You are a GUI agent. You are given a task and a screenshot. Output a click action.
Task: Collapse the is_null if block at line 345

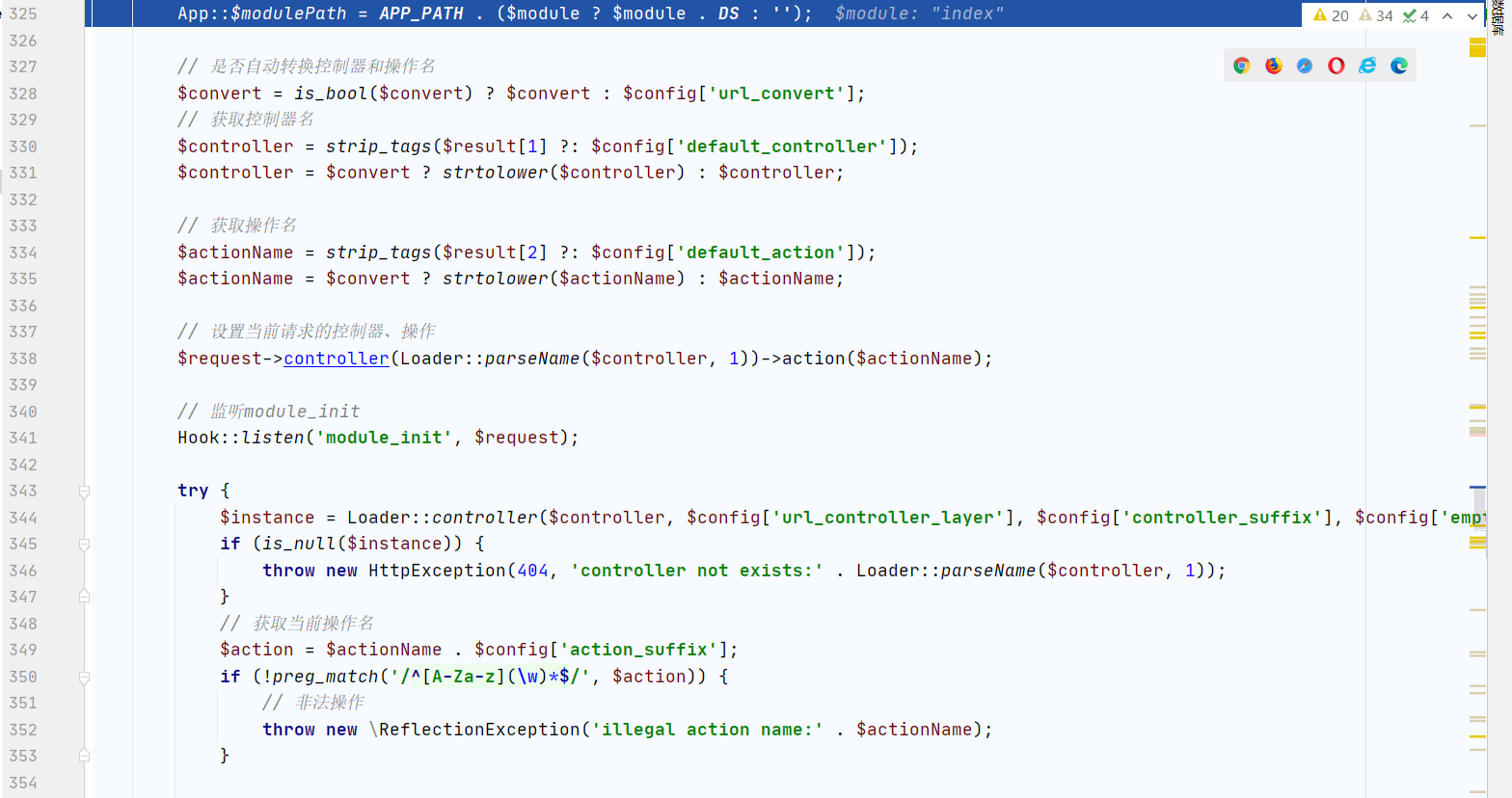[84, 545]
